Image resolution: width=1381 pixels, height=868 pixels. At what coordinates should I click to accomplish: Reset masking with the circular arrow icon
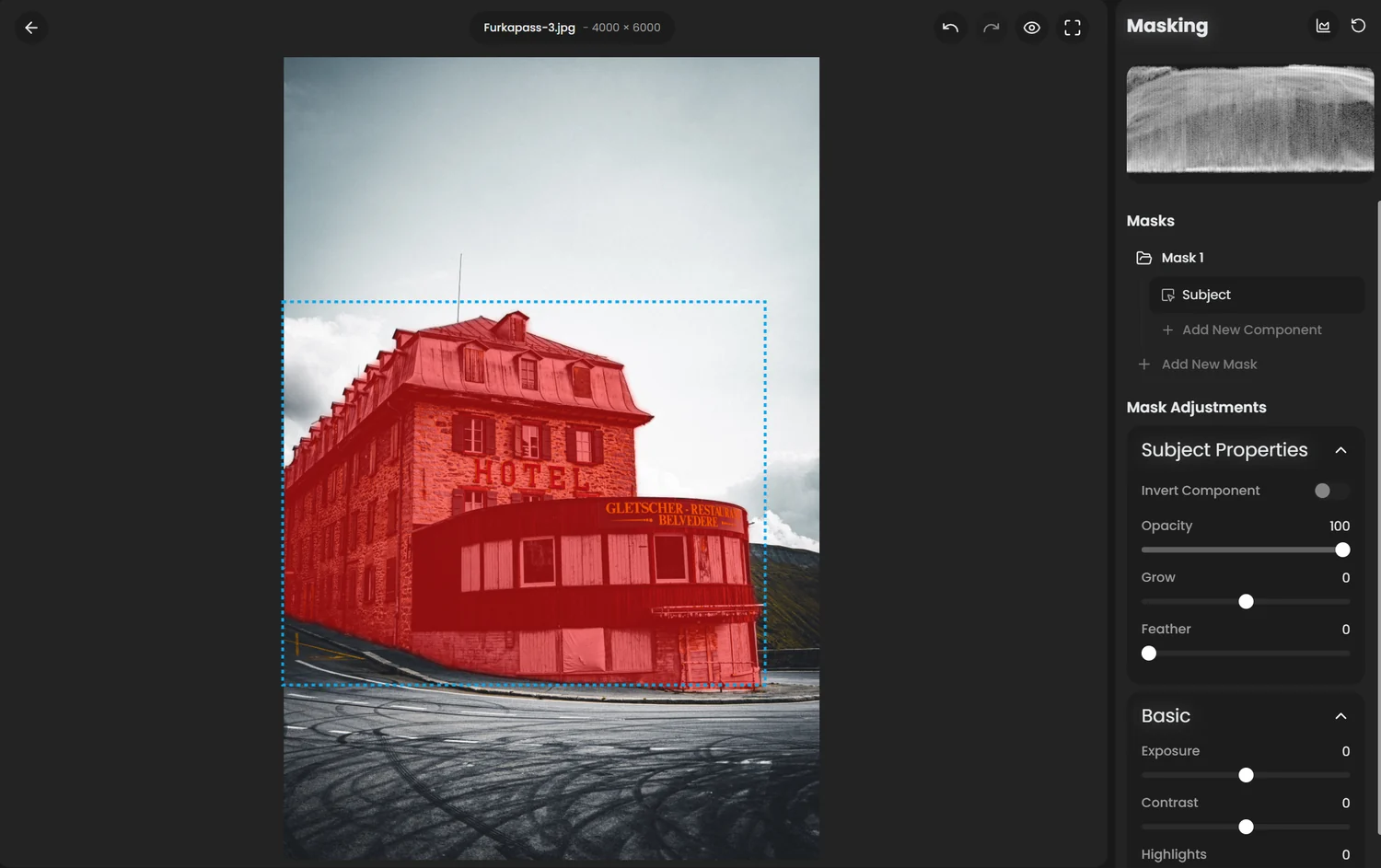click(x=1358, y=26)
